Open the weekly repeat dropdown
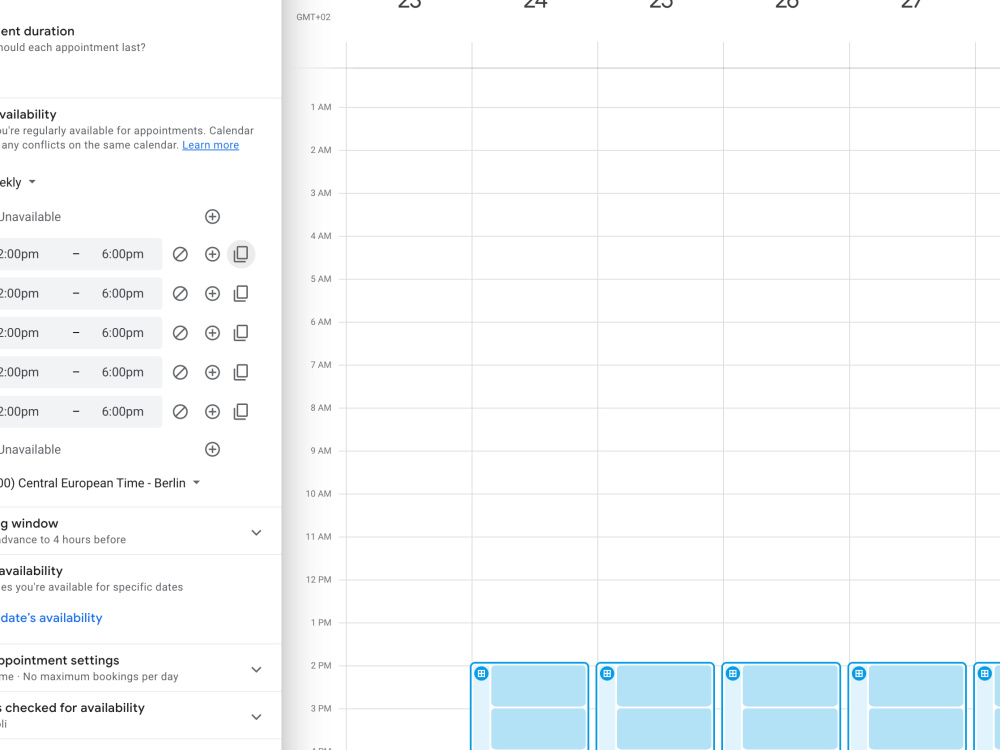 (18, 182)
